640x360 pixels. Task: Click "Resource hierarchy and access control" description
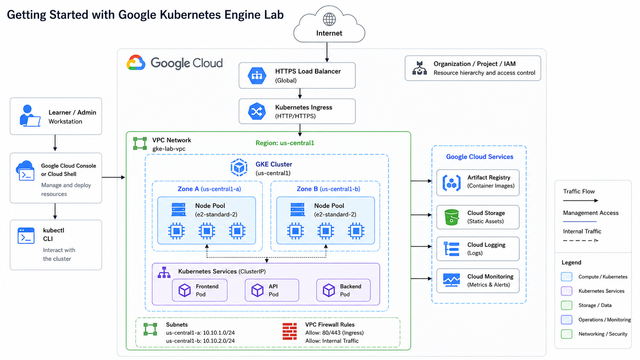tap(484, 73)
